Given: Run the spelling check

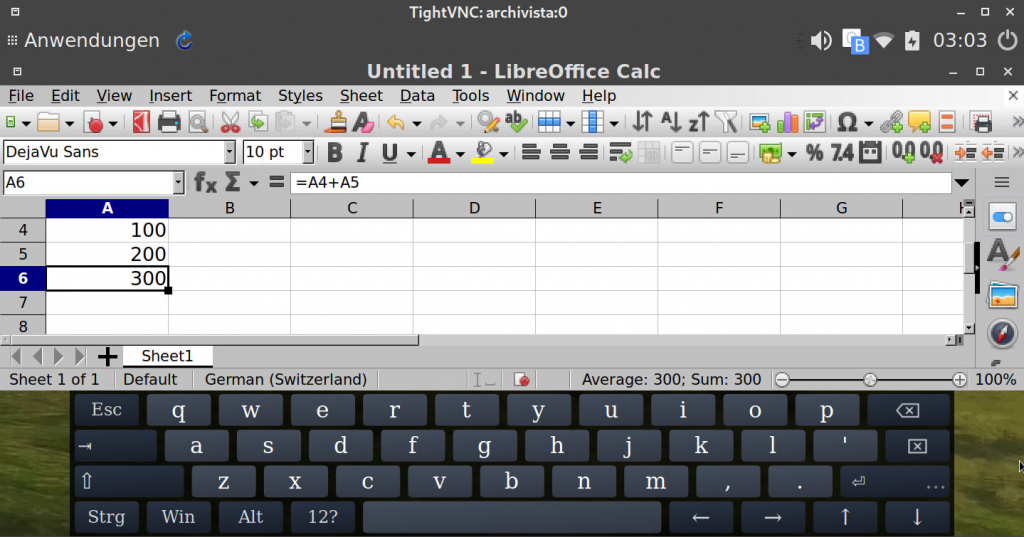Looking at the screenshot, I should coord(516,122).
